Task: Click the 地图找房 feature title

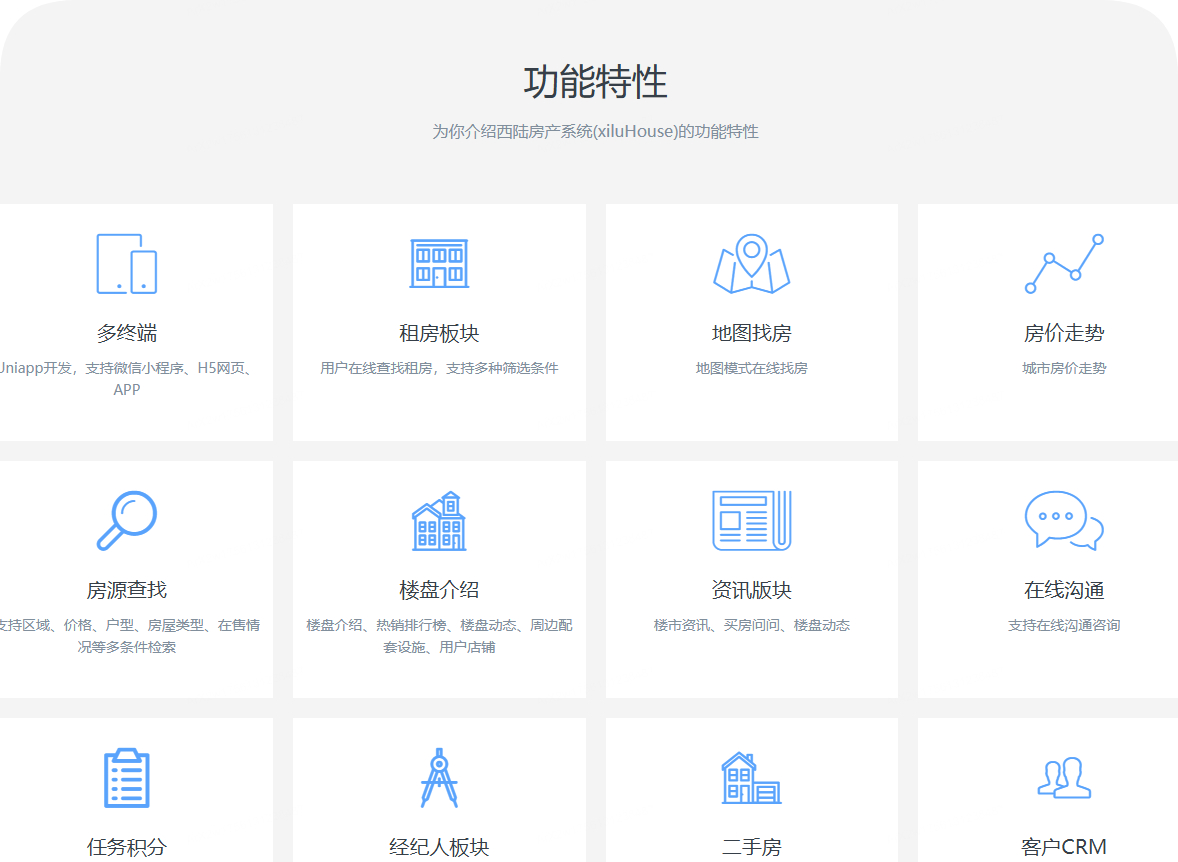Action: click(x=751, y=334)
